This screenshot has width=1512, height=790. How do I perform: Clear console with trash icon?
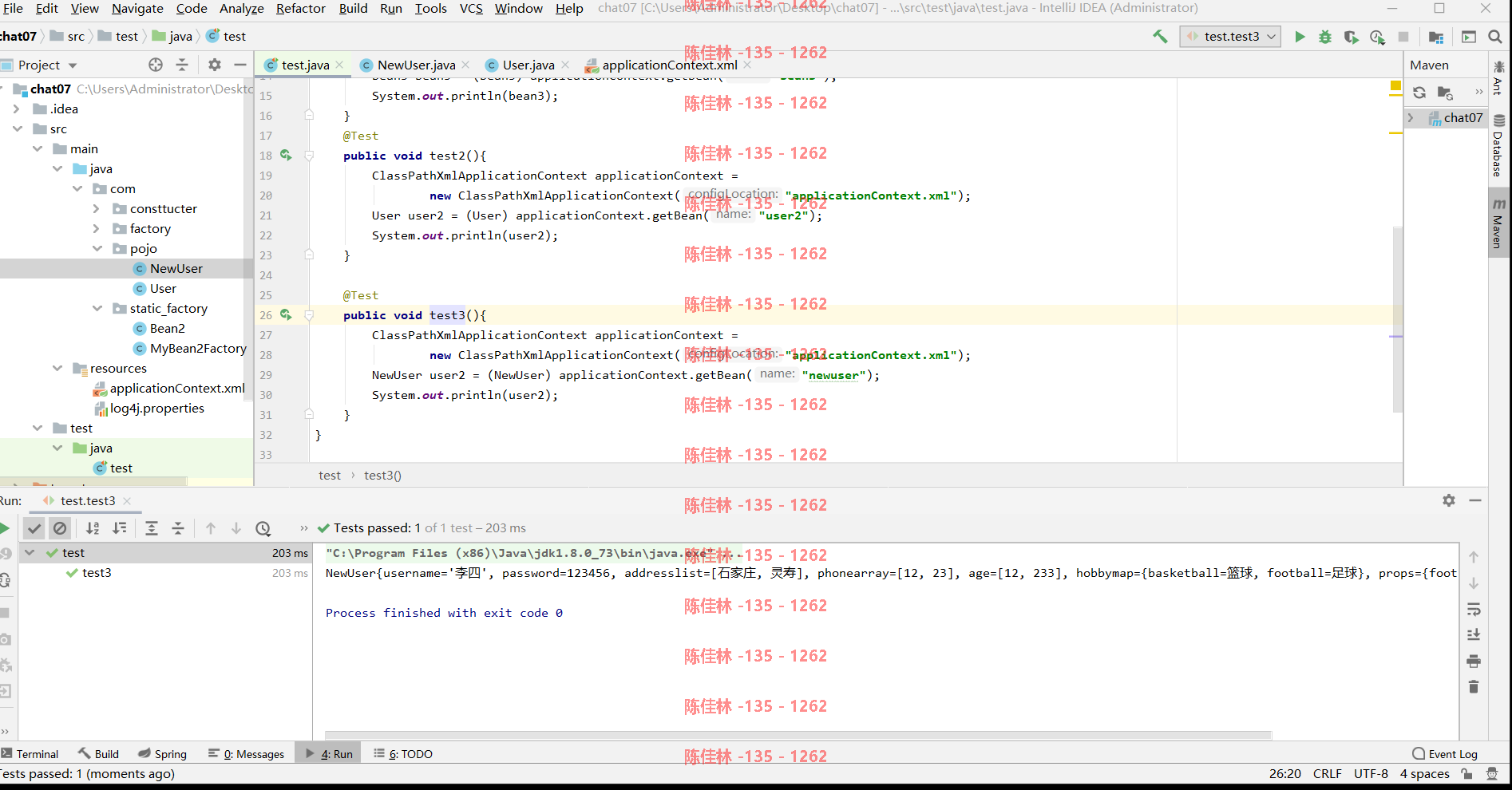coord(1474,687)
